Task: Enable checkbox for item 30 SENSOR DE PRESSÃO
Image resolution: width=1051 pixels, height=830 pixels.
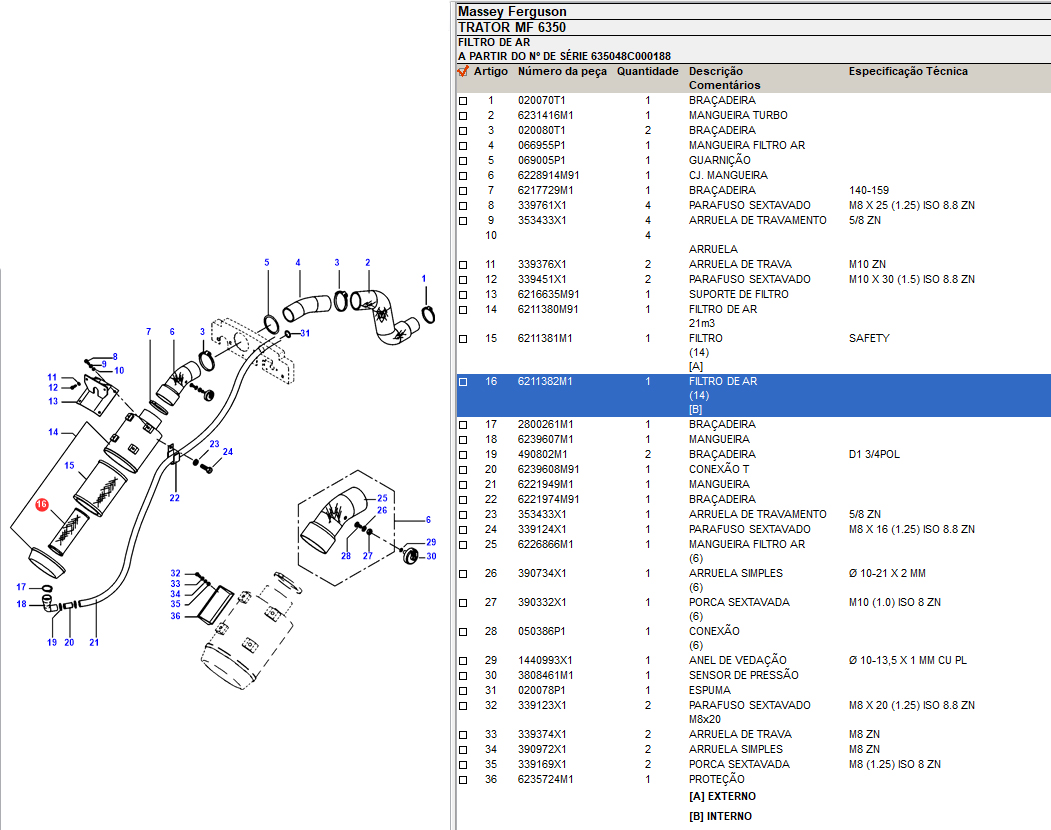Action: (x=463, y=676)
